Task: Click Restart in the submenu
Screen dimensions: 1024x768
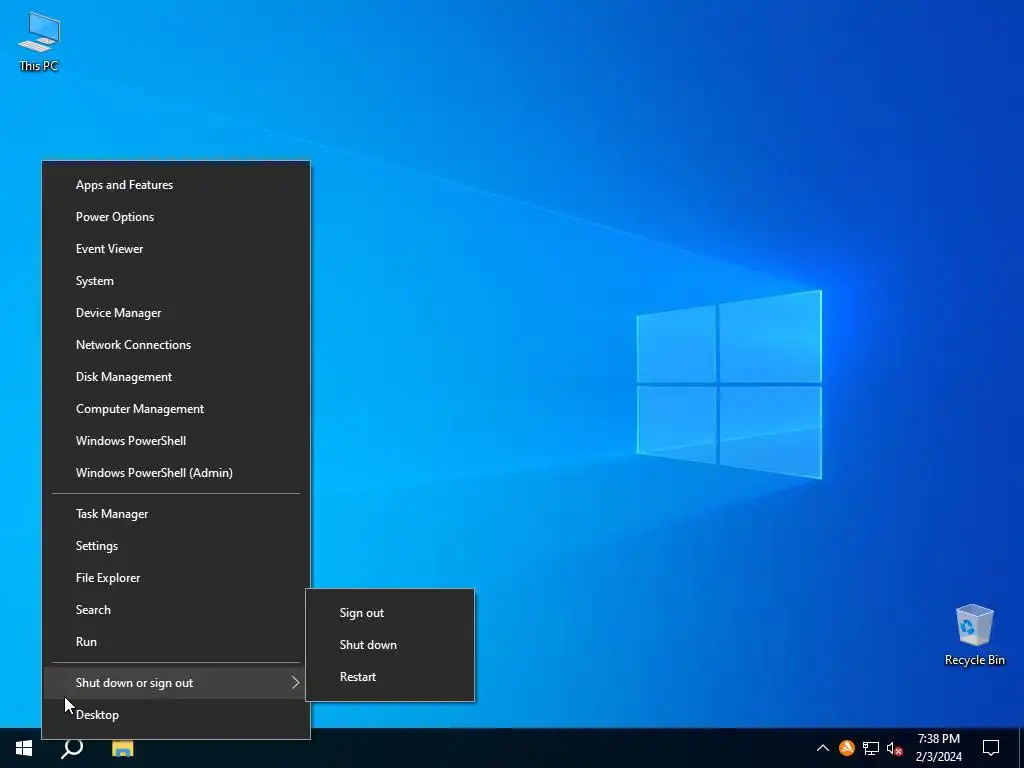Action: click(391, 677)
